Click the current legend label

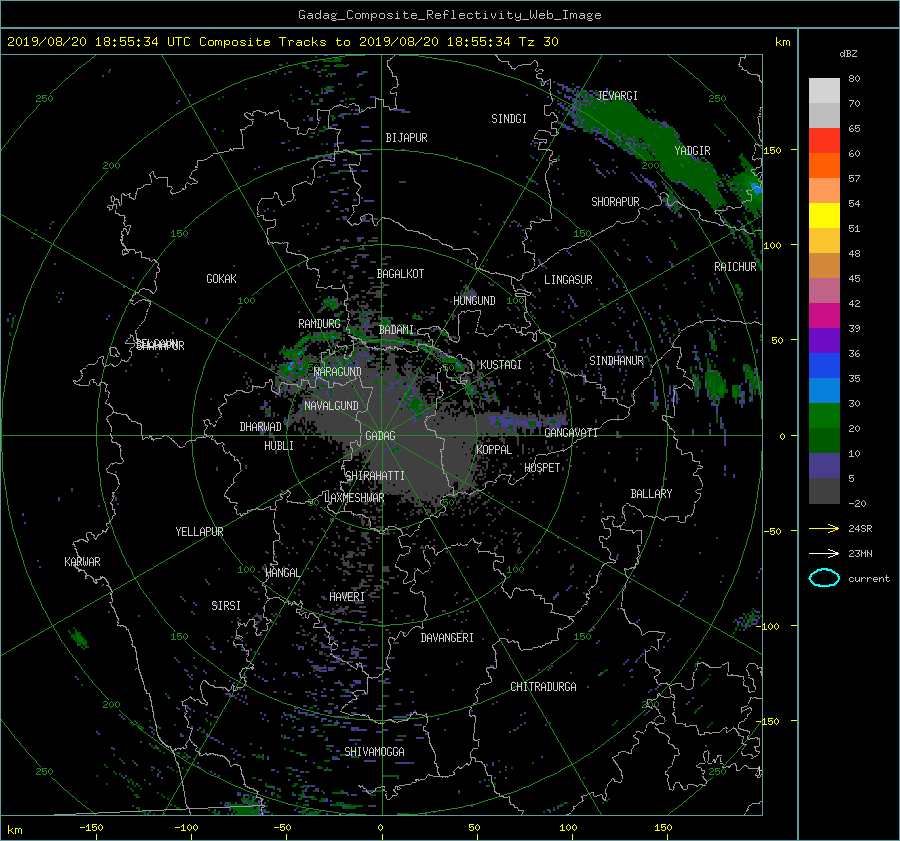869,579
